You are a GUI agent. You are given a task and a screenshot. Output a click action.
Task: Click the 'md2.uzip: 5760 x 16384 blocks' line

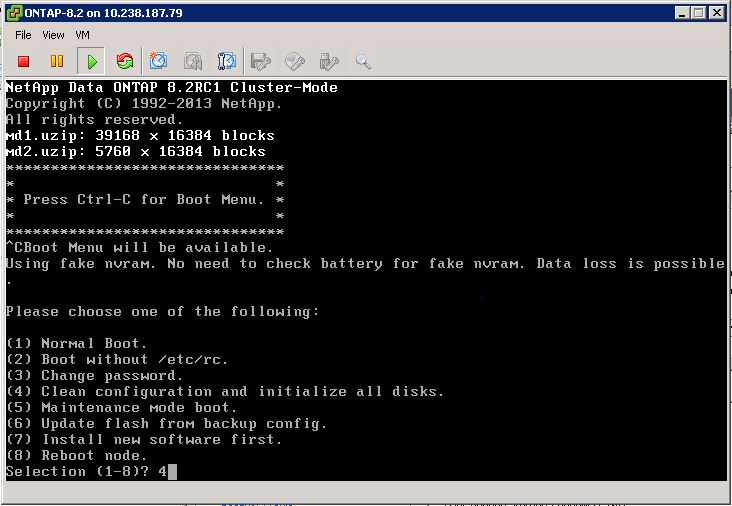click(x=135, y=151)
